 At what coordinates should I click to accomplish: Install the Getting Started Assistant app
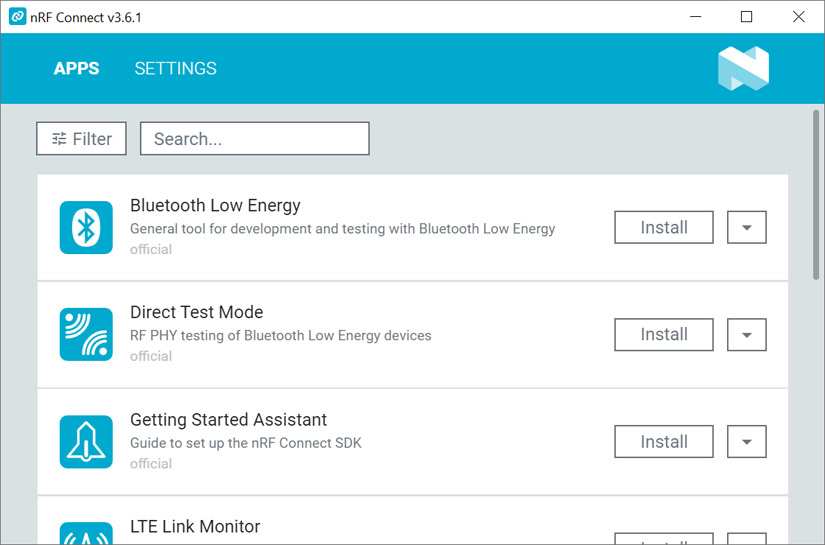pyautogui.click(x=664, y=442)
